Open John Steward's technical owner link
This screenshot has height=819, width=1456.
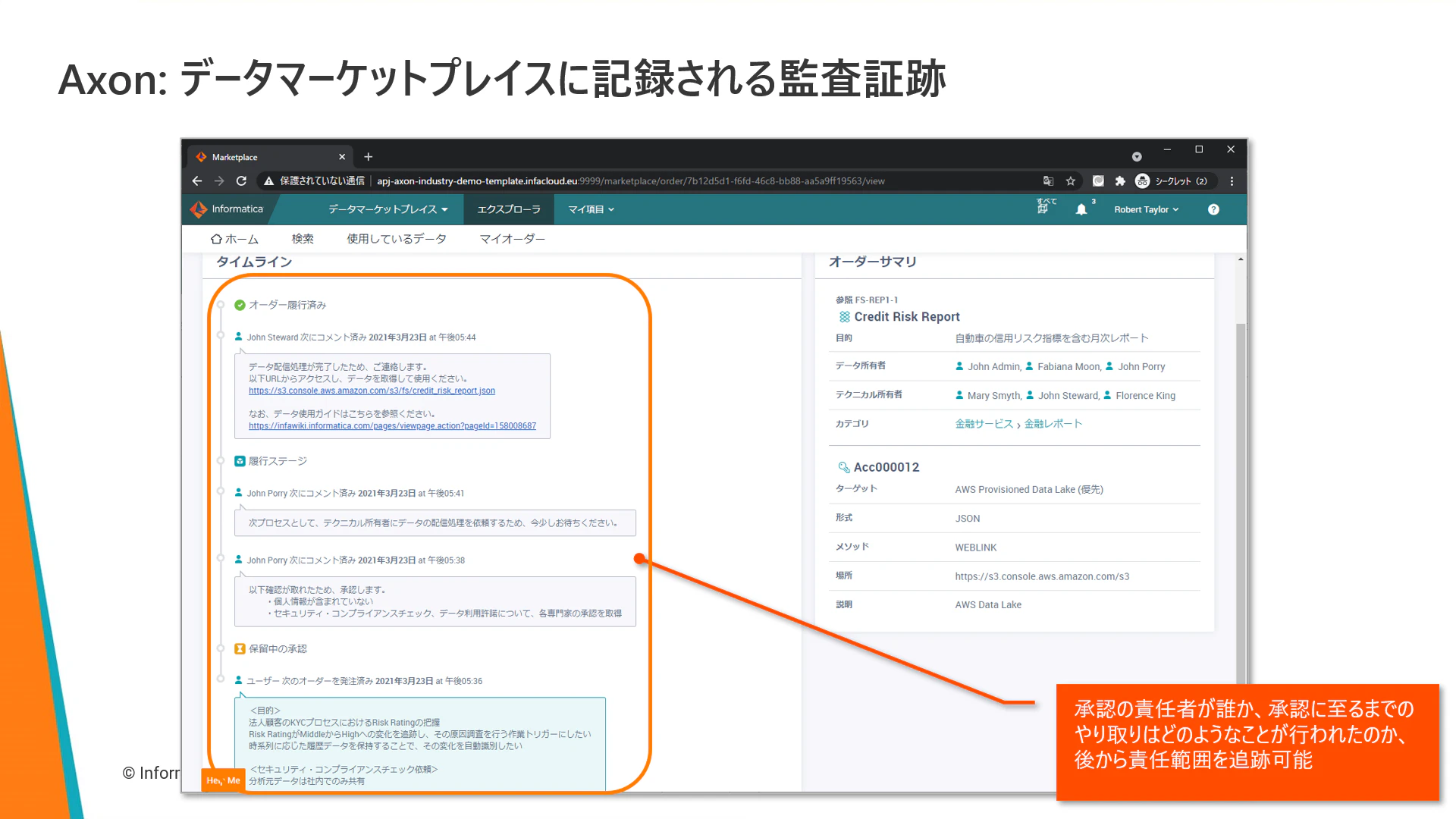[1068, 395]
